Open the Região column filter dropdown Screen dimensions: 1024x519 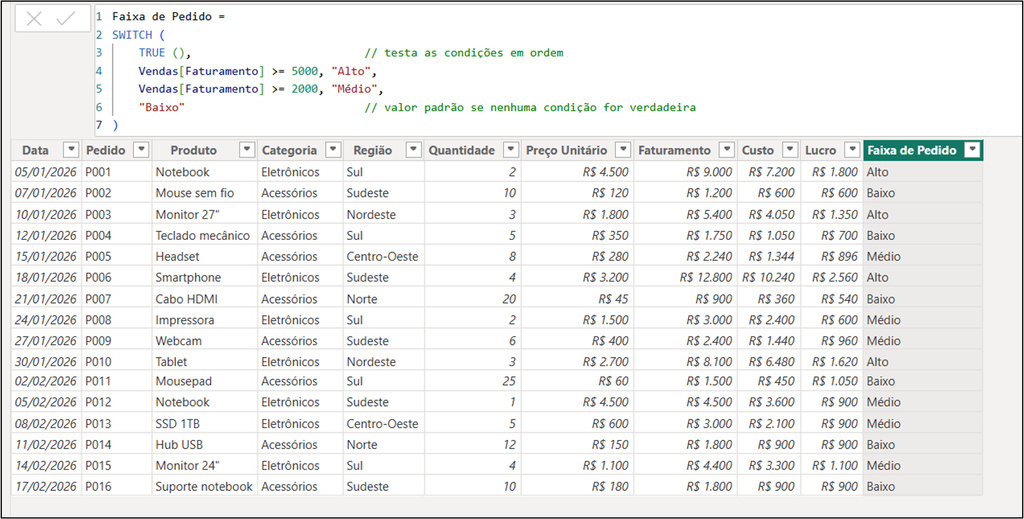coord(413,150)
